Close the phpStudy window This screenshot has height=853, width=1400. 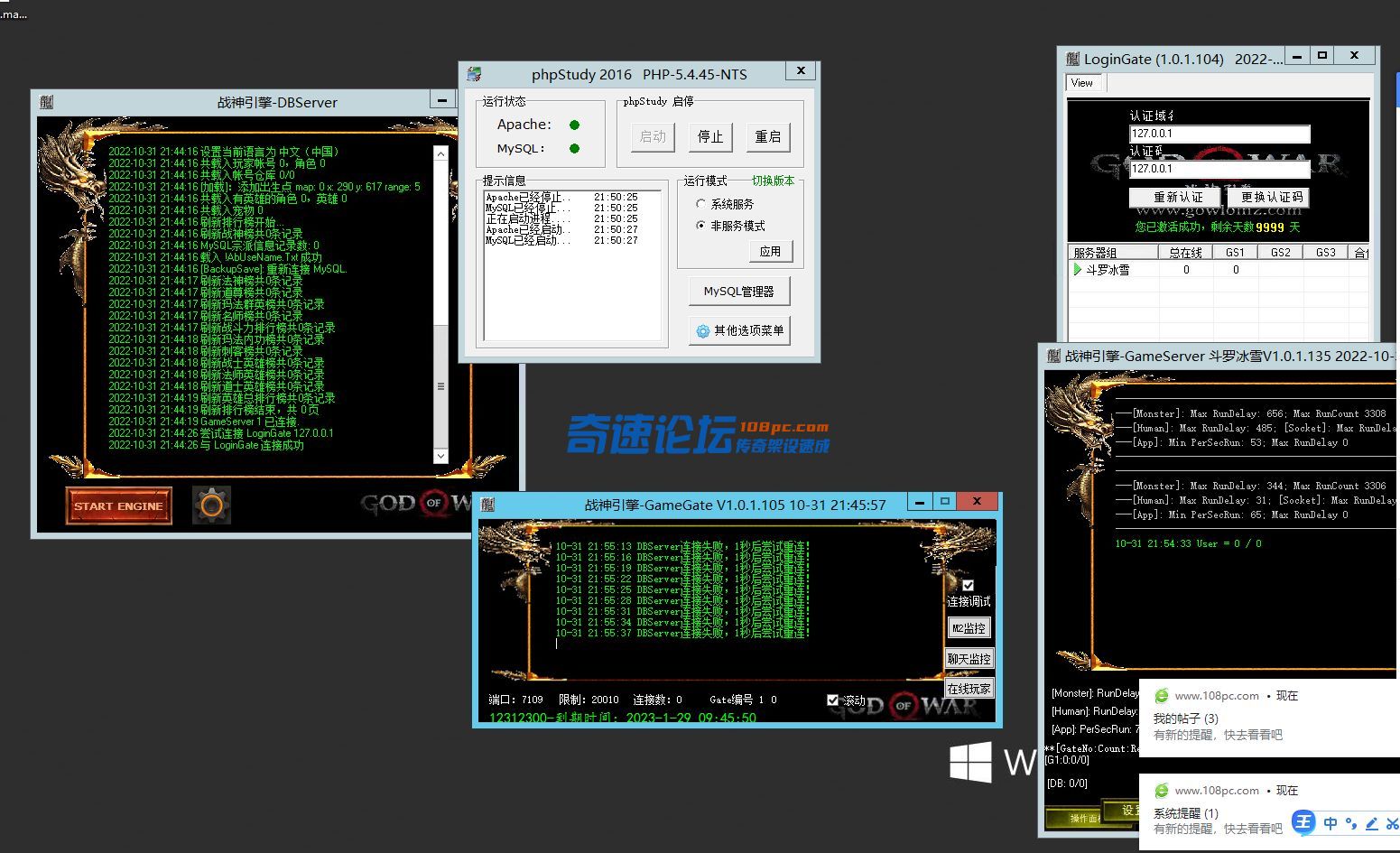800,70
